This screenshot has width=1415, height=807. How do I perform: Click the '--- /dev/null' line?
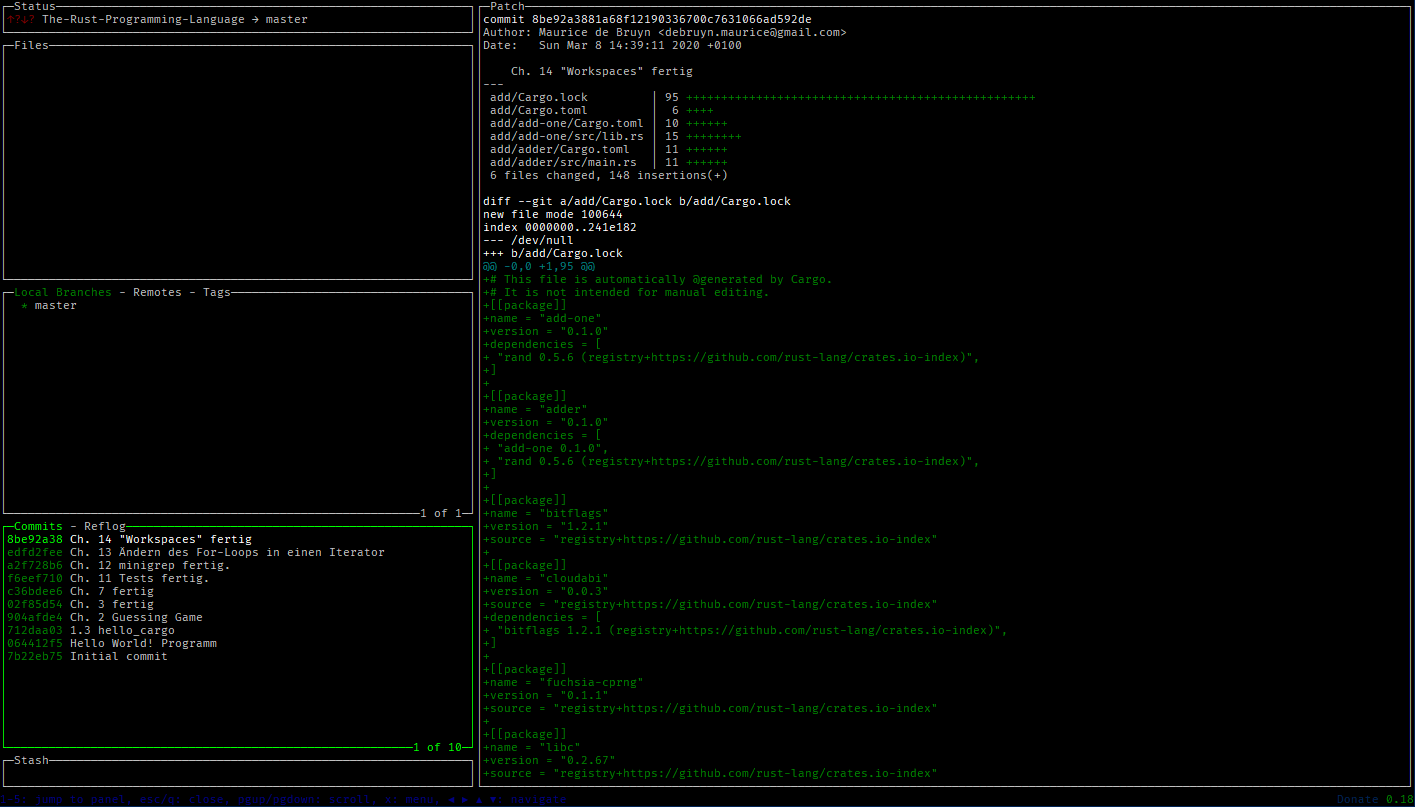point(528,240)
